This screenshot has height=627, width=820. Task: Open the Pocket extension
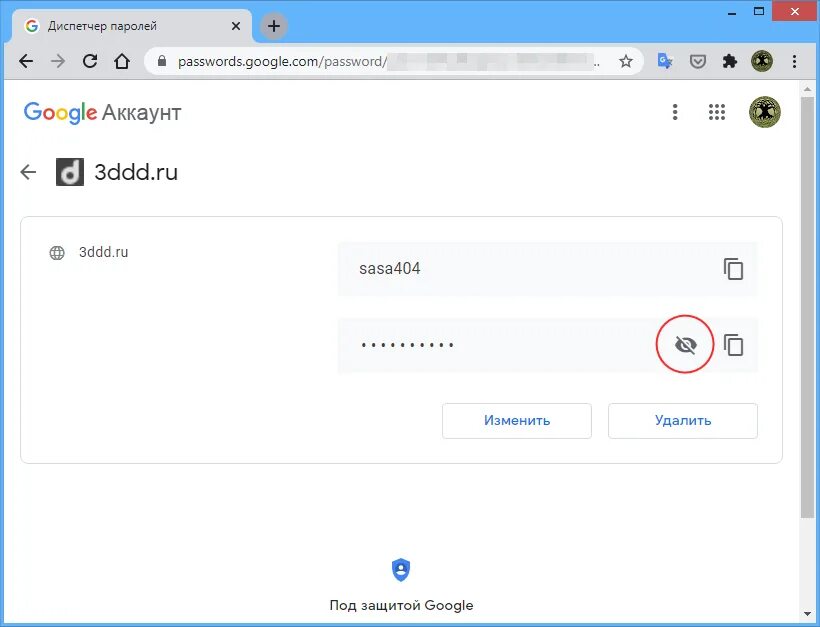pyautogui.click(x=698, y=62)
